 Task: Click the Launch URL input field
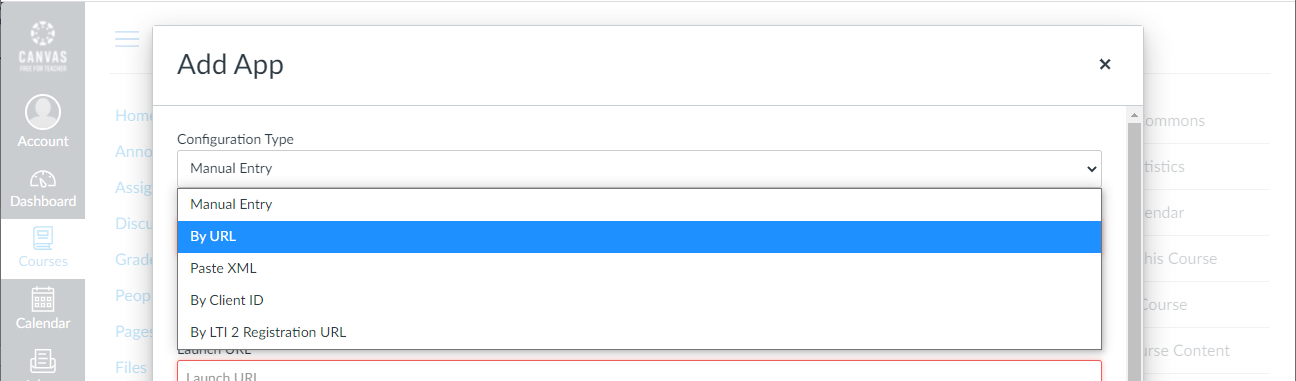click(639, 371)
